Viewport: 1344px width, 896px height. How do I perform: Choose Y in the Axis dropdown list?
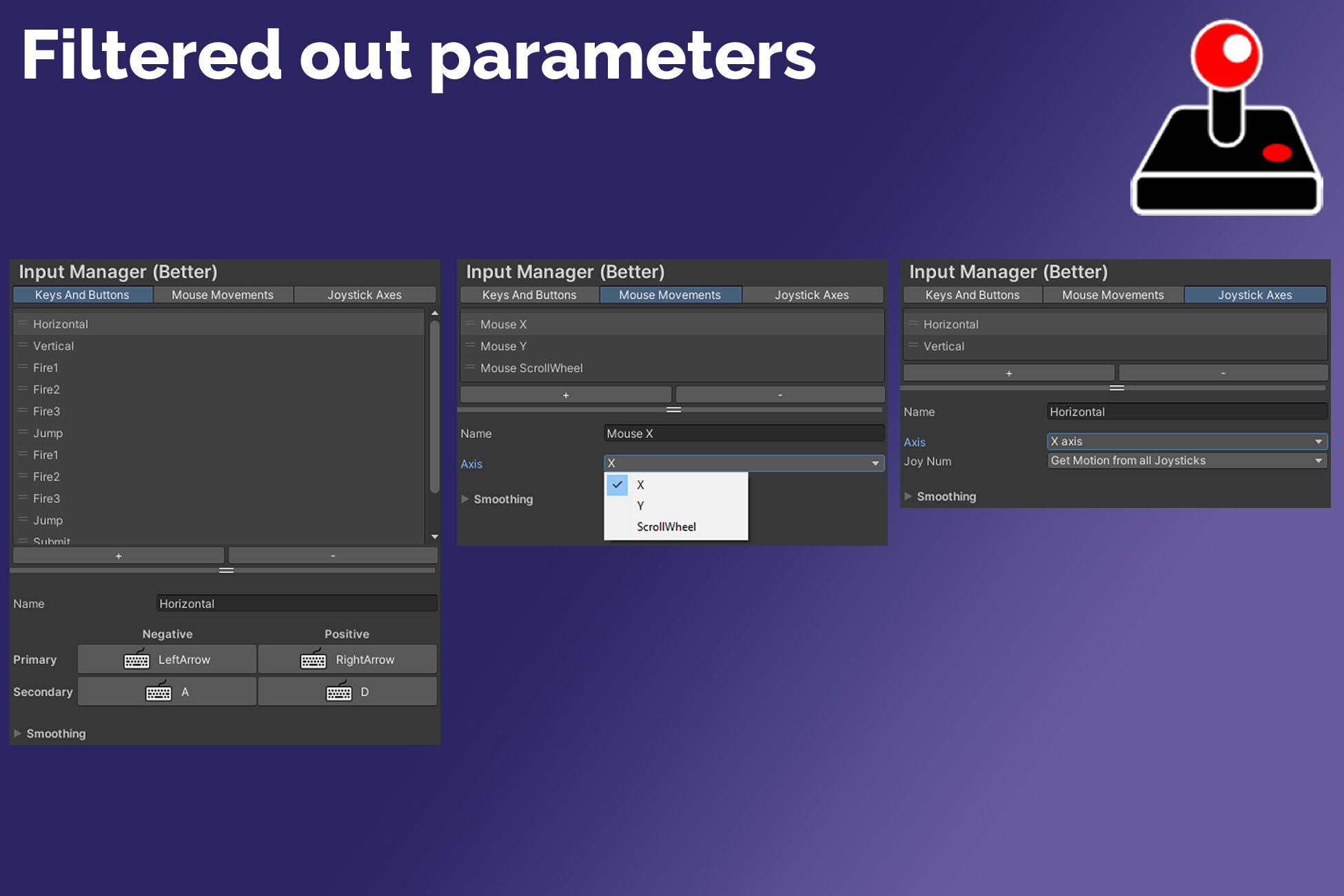[x=640, y=506]
